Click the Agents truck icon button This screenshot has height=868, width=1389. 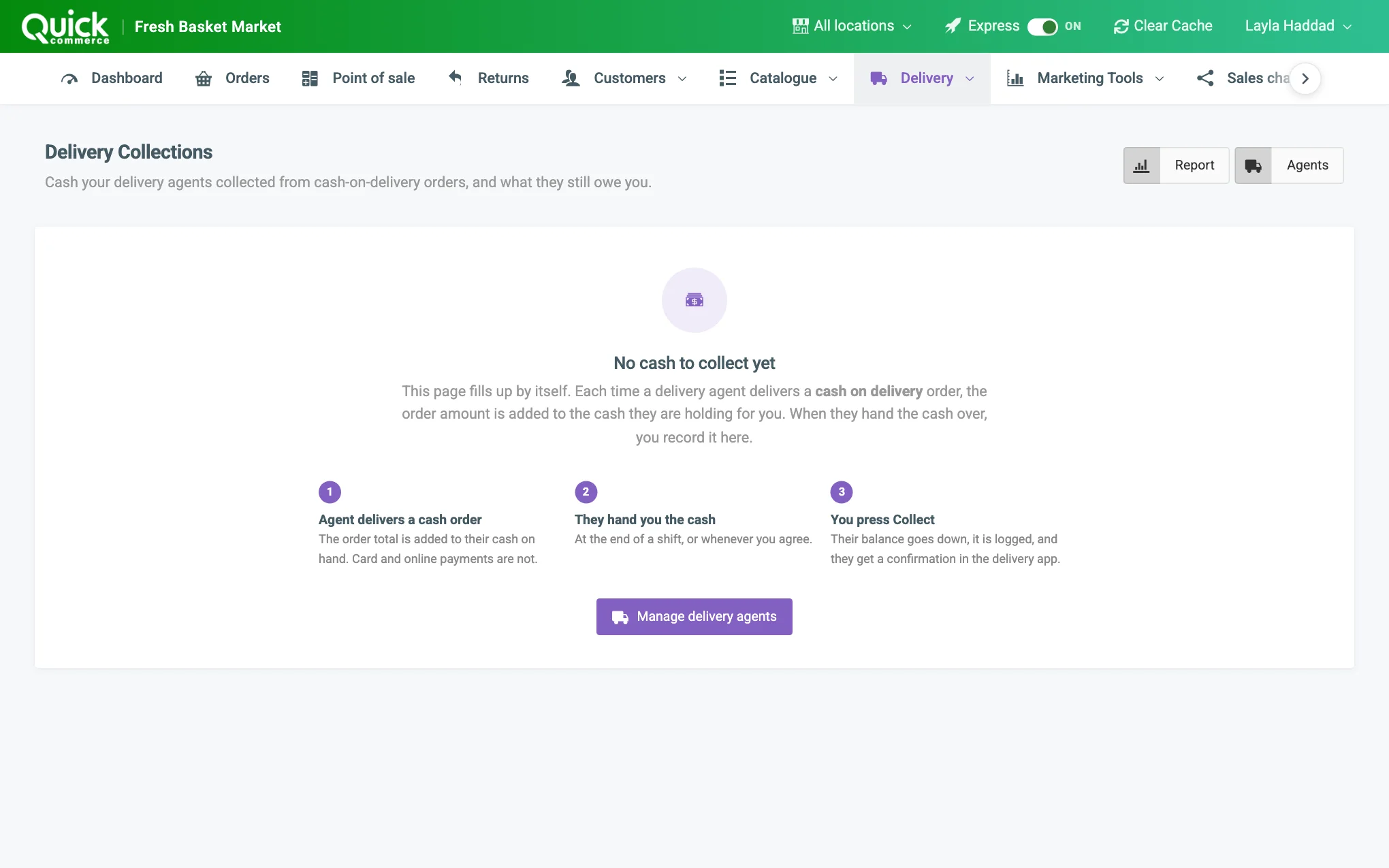pos(1254,165)
